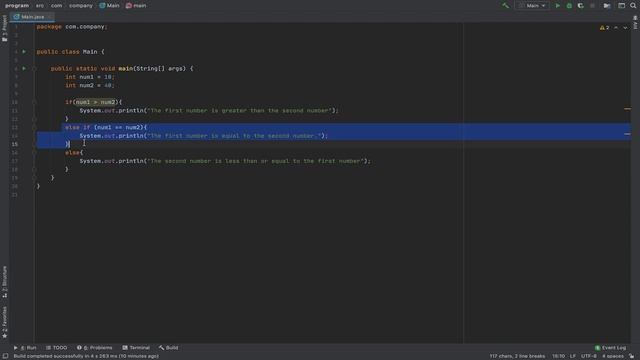Click the println 'first number is greater' line
Image resolution: width=640 pixels, height=360 pixels.
coord(209,111)
